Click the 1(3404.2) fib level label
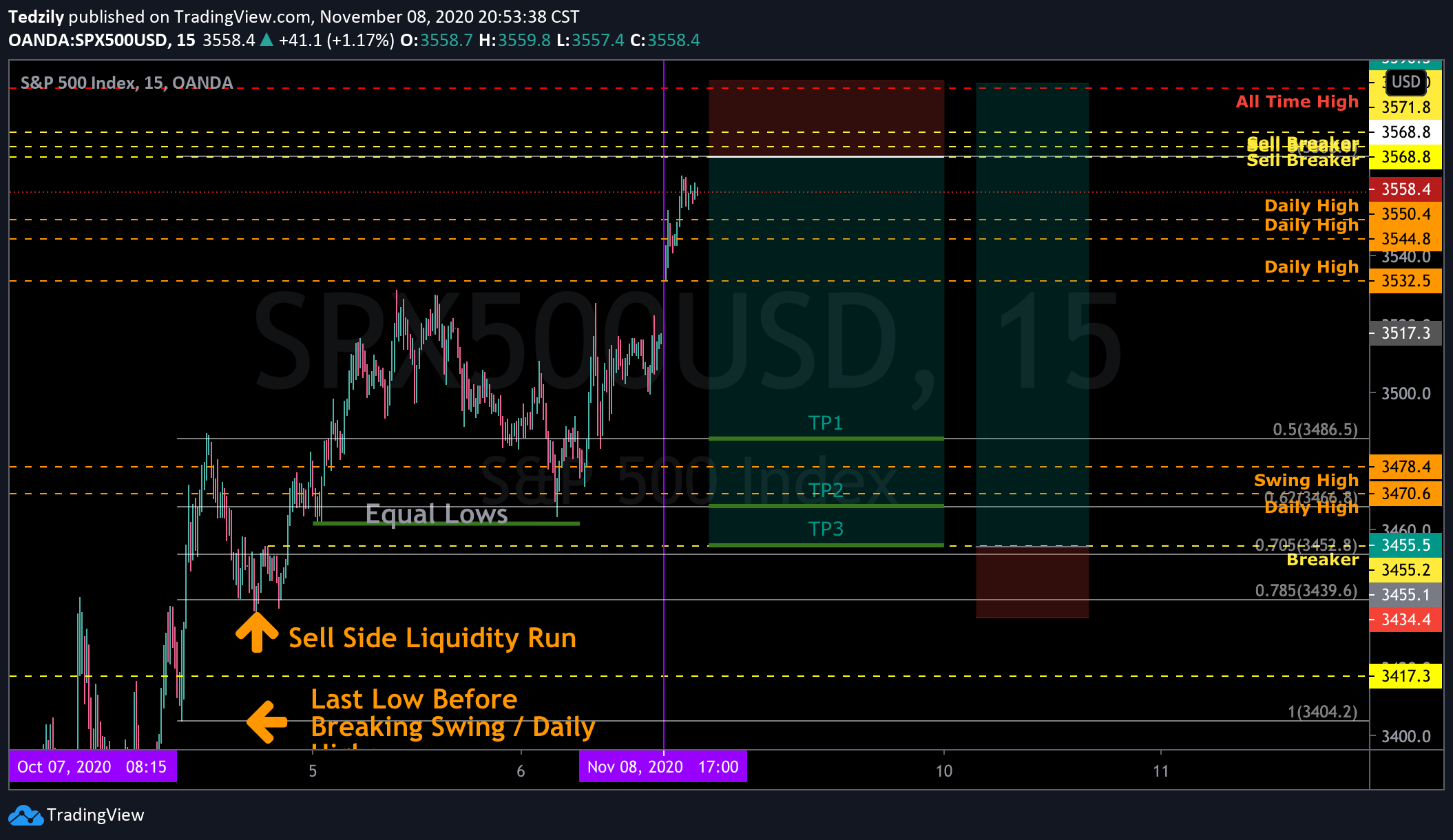1453x840 pixels. [1322, 712]
